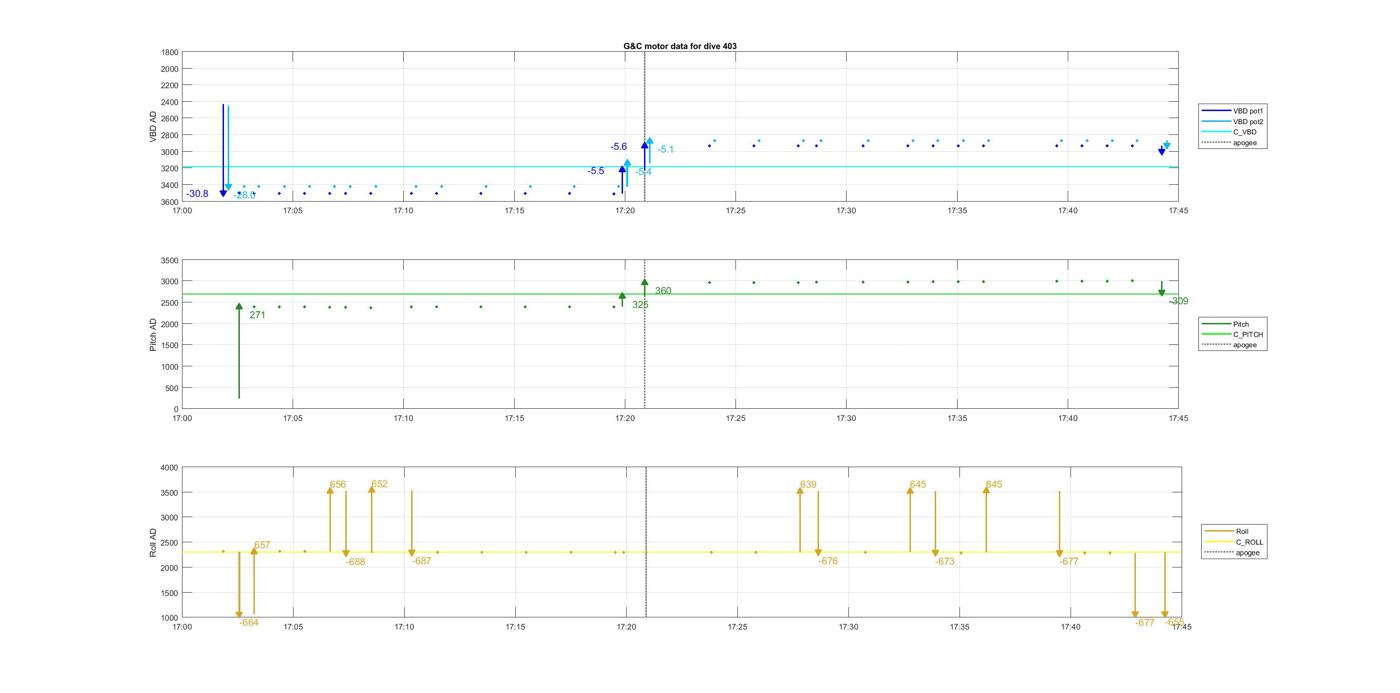The width and height of the screenshot is (1400, 693).
Task: Click the '656' roll data label
Action: [x=338, y=485]
